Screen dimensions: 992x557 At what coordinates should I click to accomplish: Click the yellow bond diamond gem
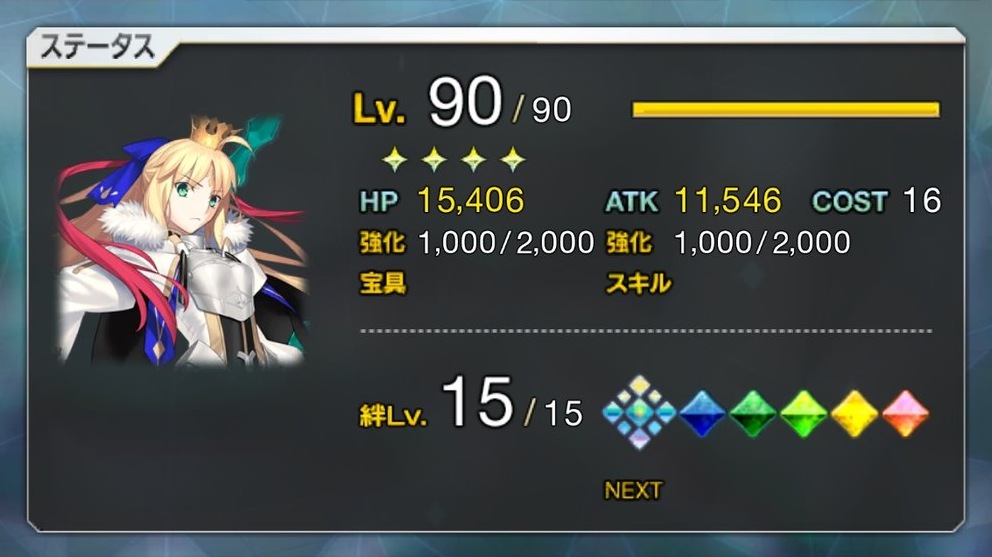(x=854, y=413)
